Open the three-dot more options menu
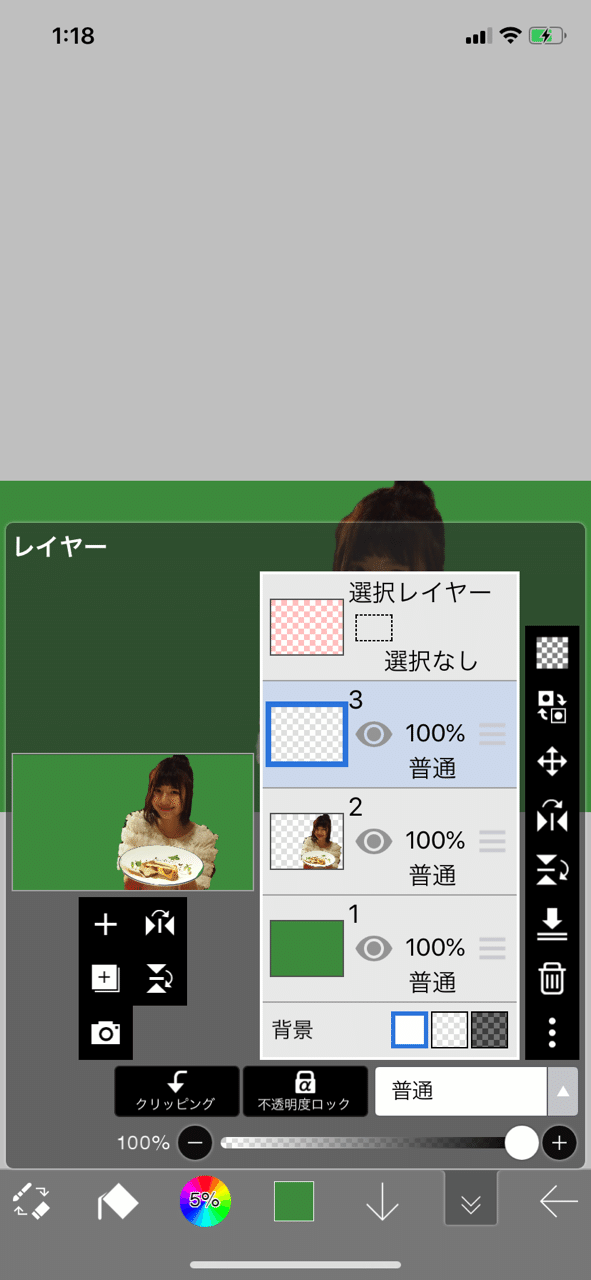This screenshot has height=1280, width=591. point(552,1032)
